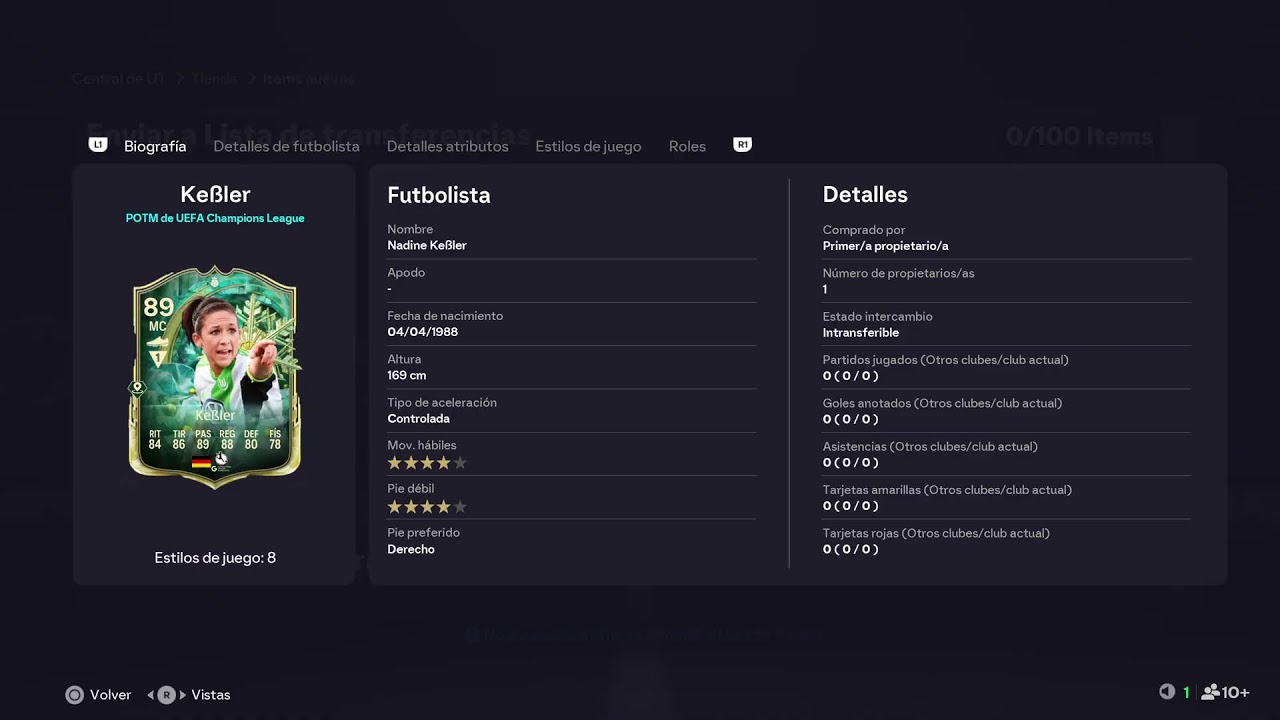Viewport: 1280px width, 720px height.
Task: Click preferred foot Derecho
Action: (411, 549)
